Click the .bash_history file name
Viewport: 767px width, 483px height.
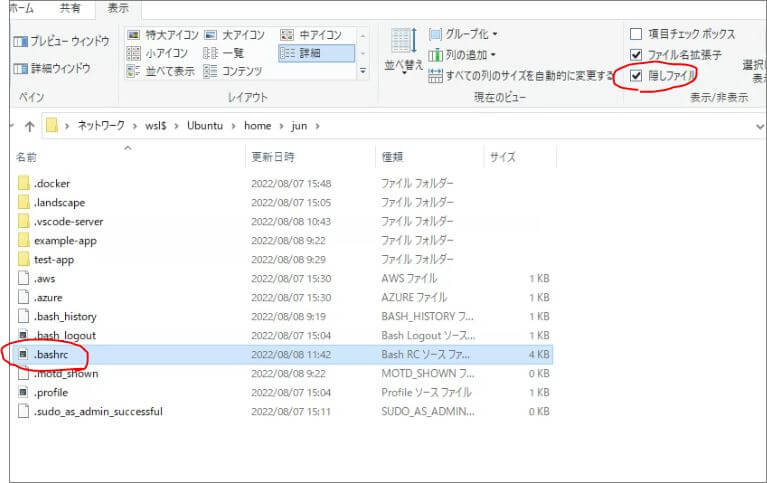pos(65,317)
